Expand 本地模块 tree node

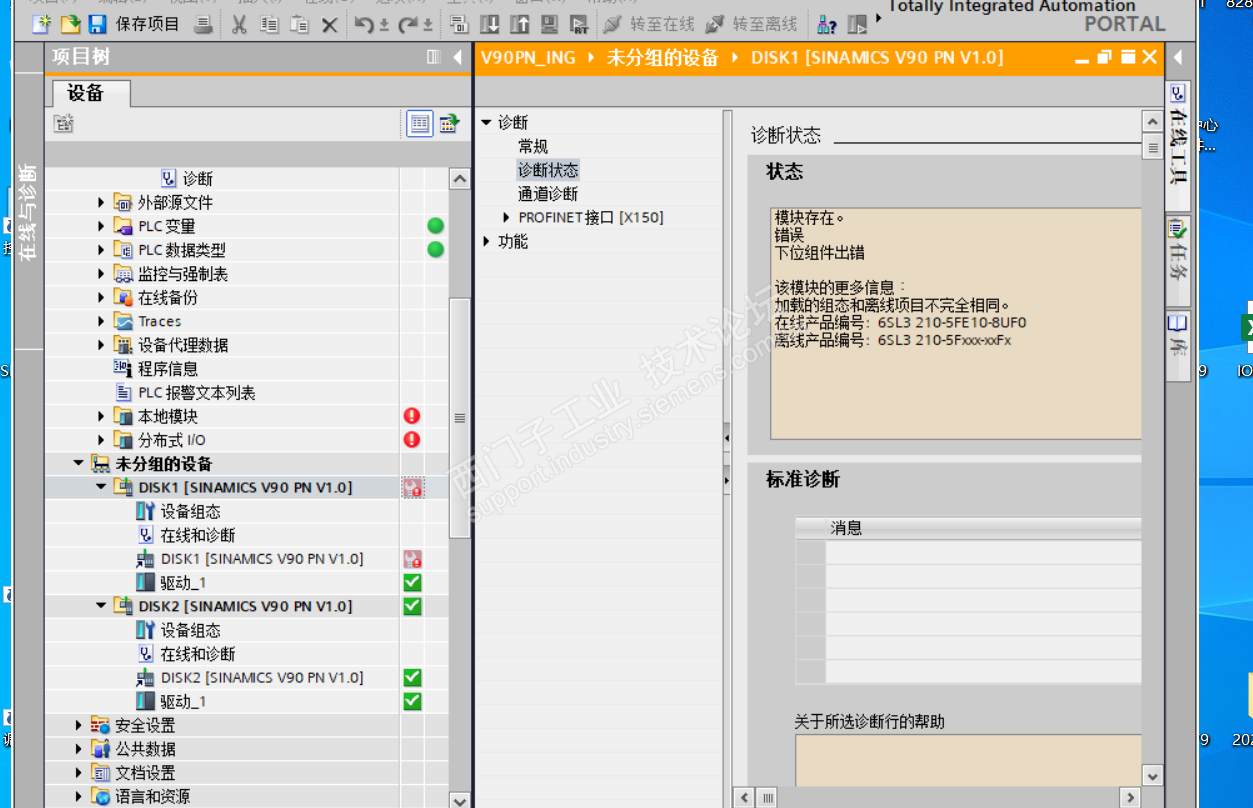point(101,416)
